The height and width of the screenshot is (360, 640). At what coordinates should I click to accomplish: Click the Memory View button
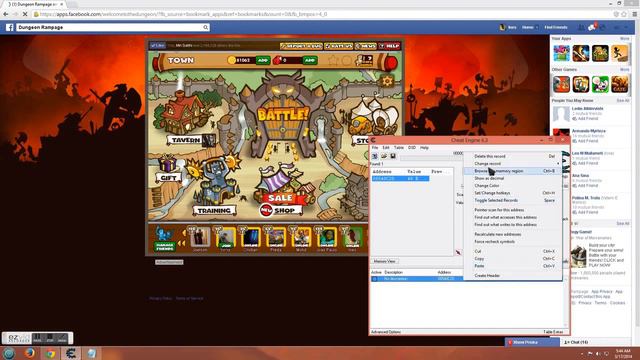[x=384, y=261]
